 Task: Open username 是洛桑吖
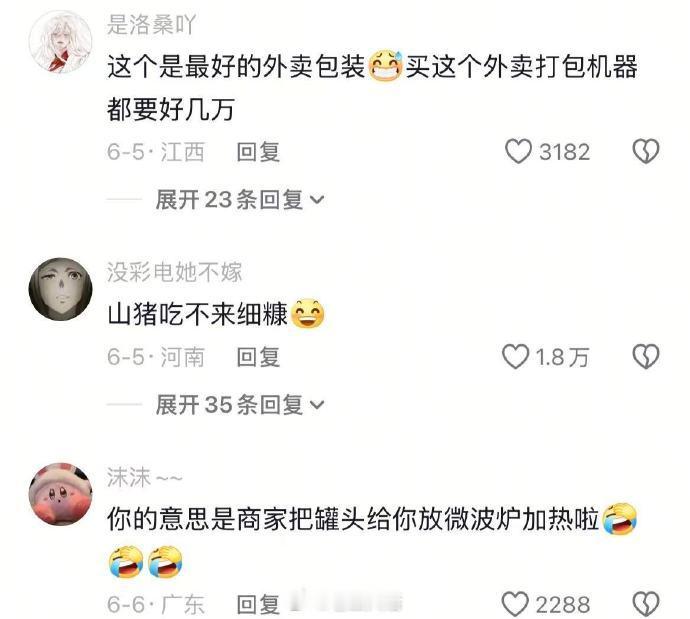[x=151, y=25]
